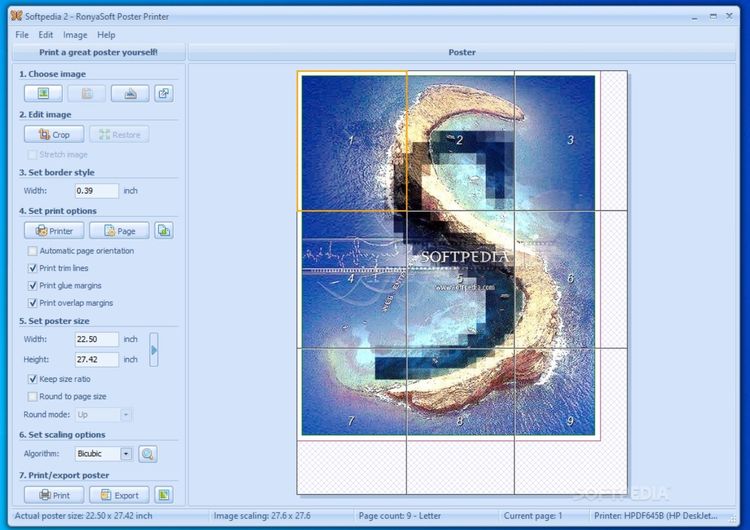The image size is (750, 530).
Task: Click the icon button next to Page
Action: (x=164, y=231)
